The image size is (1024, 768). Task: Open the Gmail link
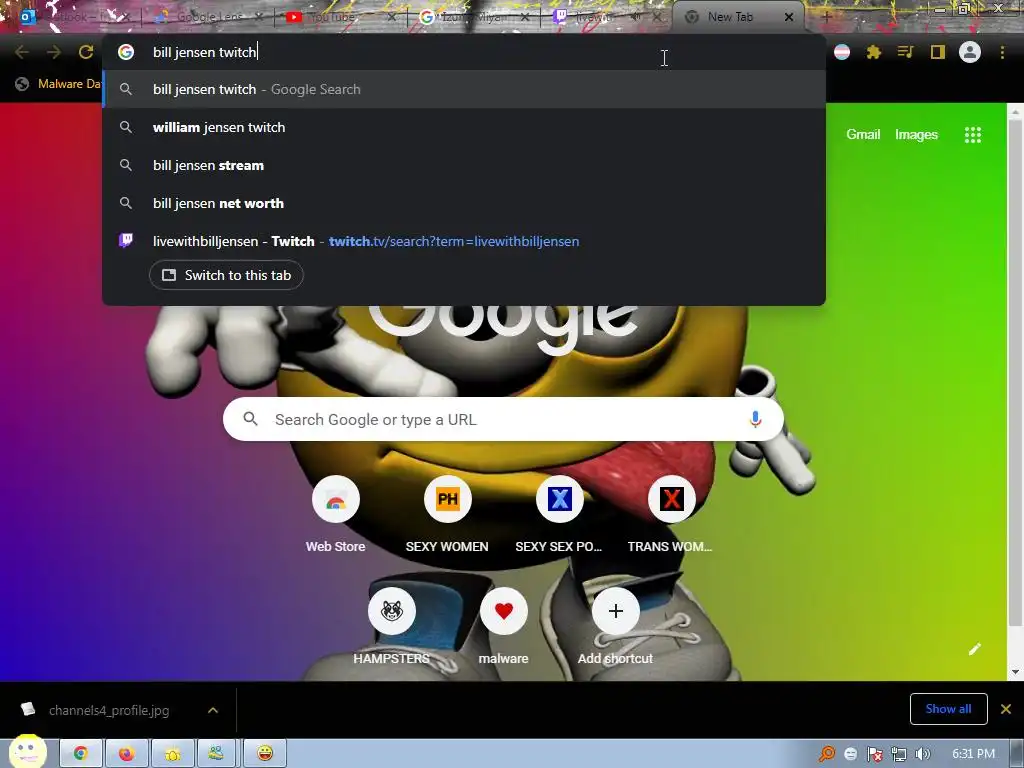click(x=863, y=135)
